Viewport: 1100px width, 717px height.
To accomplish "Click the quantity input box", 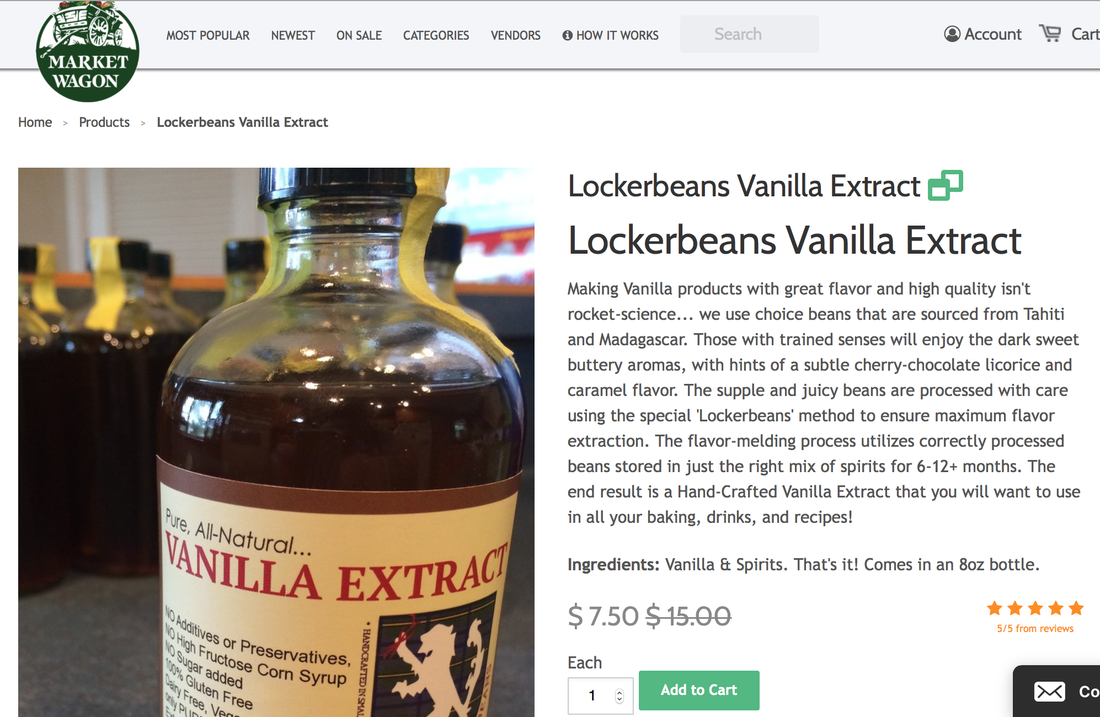I will click(x=600, y=695).
